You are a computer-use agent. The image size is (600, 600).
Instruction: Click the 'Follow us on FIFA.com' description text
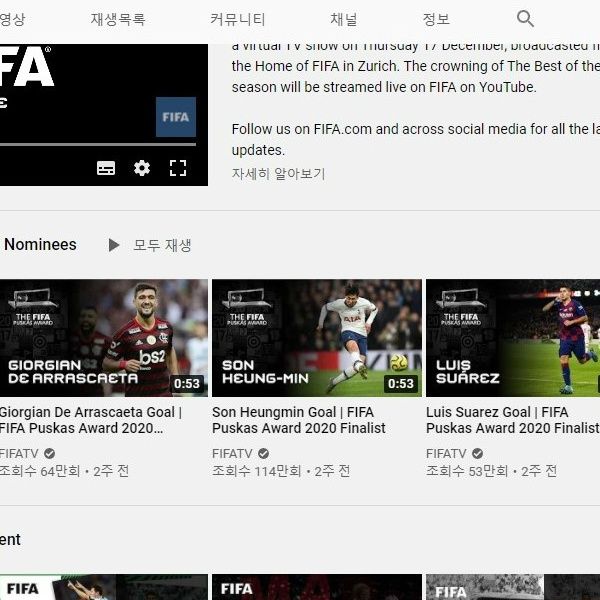(416, 140)
